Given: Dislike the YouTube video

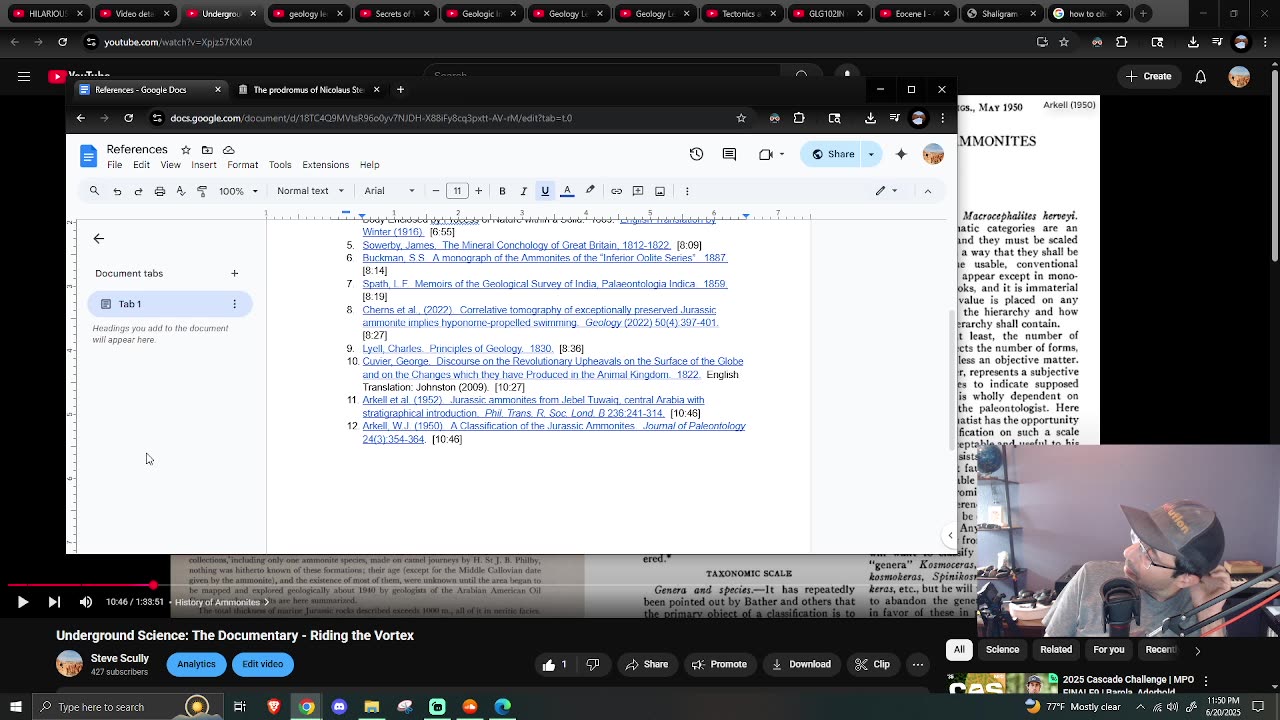Looking at the screenshot, I should 593,665.
